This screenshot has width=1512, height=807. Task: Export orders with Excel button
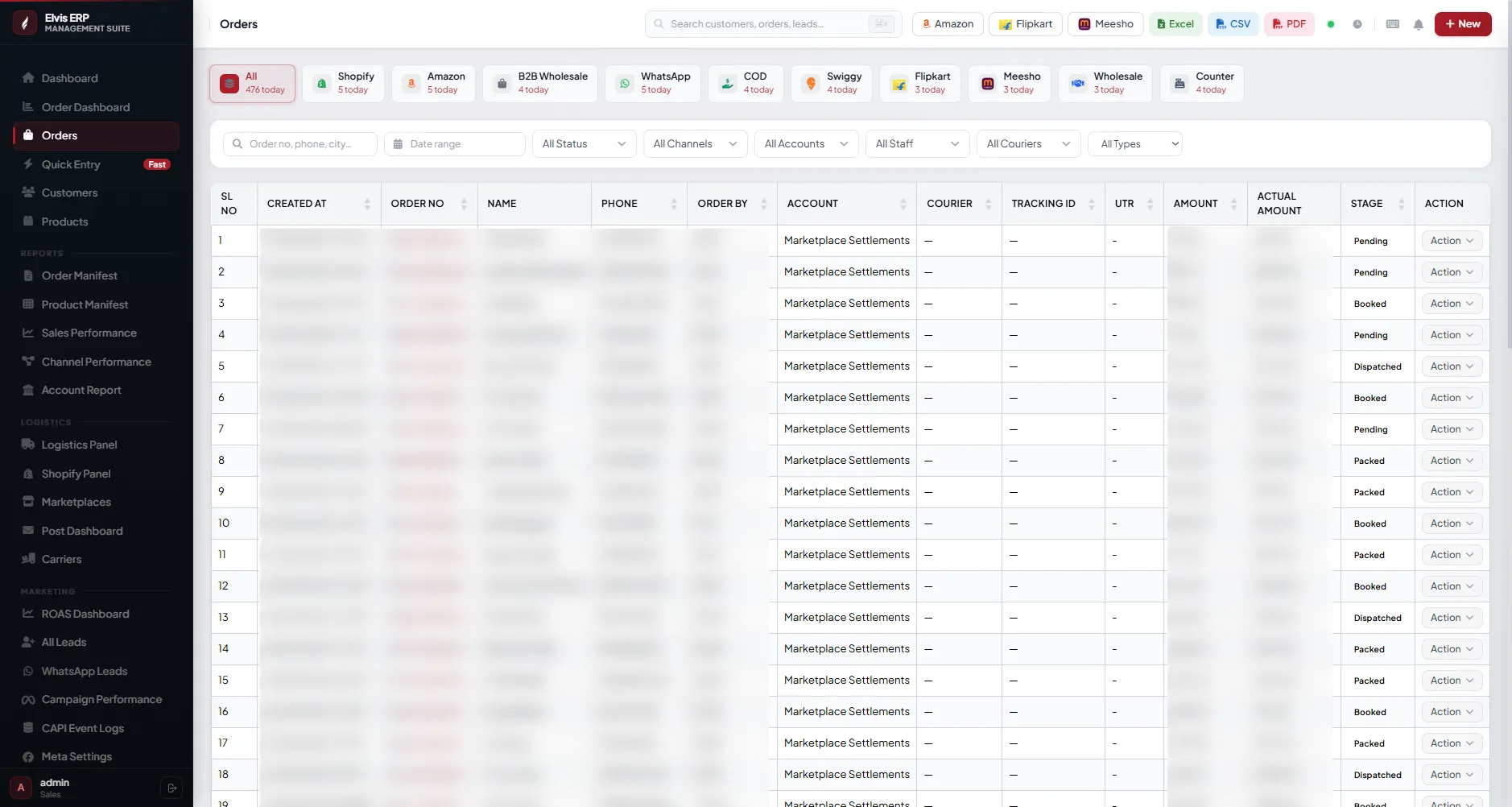pos(1175,24)
